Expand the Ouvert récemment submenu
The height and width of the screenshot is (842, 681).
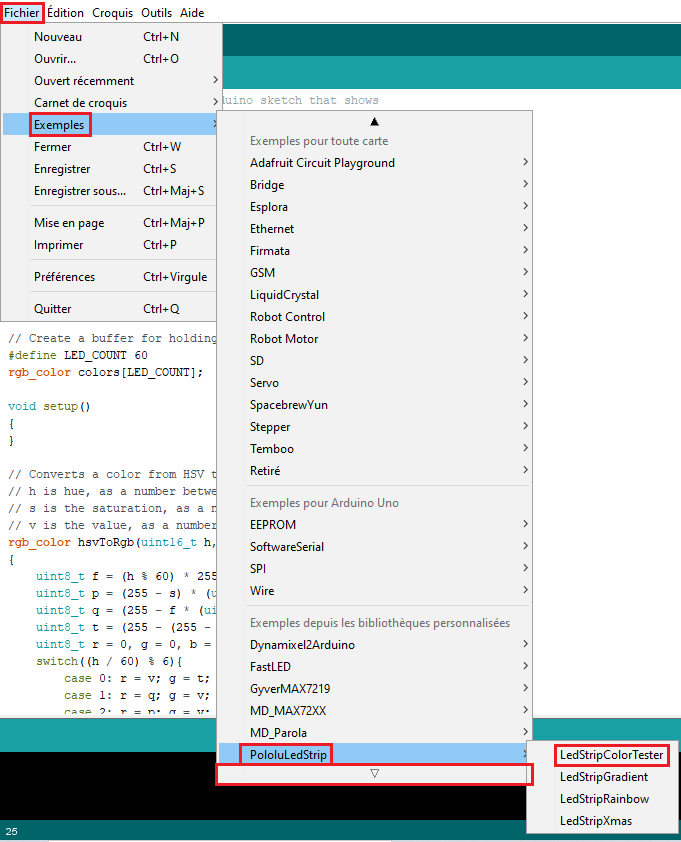tap(111, 81)
